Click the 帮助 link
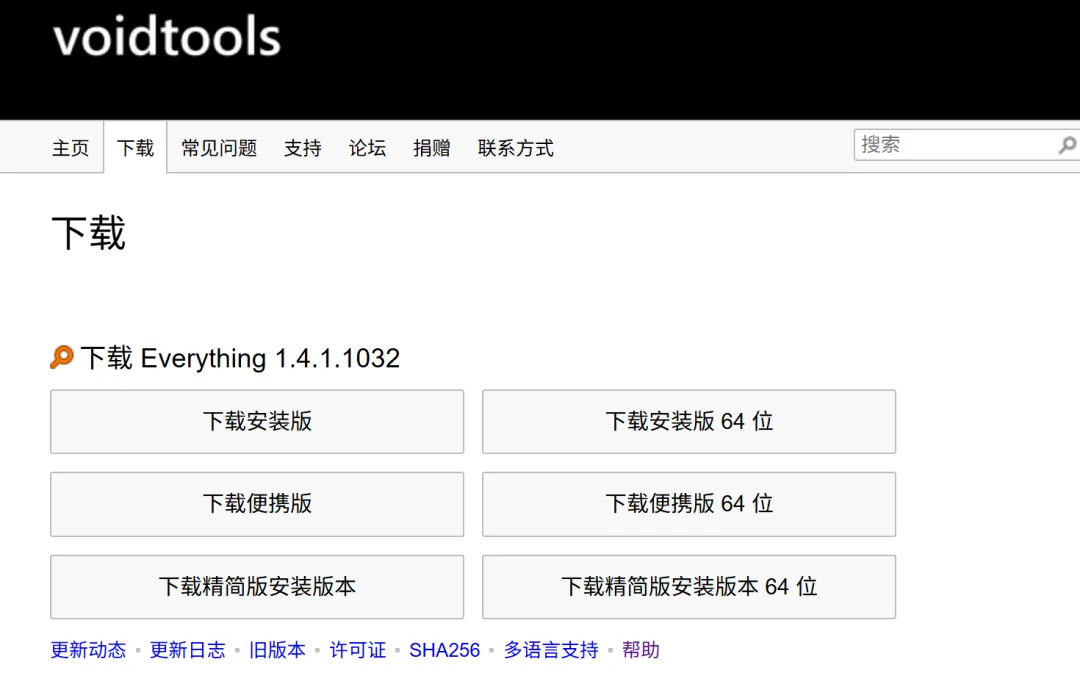 [641, 650]
